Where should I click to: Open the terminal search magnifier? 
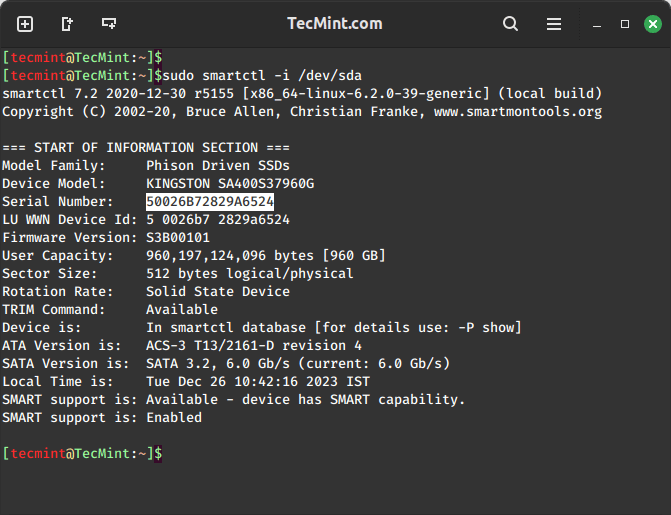pyautogui.click(x=510, y=23)
